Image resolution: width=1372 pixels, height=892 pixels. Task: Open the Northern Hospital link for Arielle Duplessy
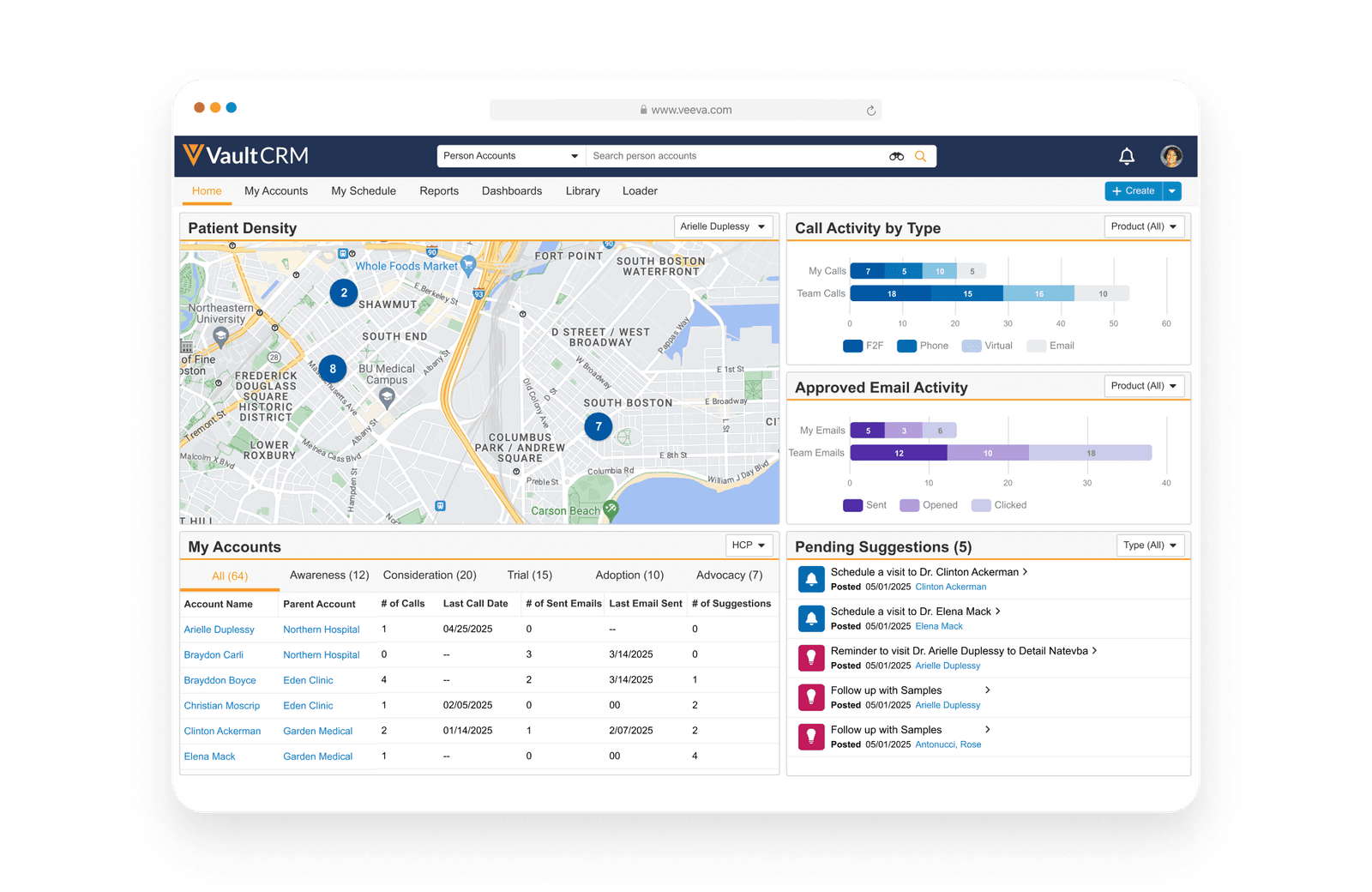pyautogui.click(x=322, y=630)
